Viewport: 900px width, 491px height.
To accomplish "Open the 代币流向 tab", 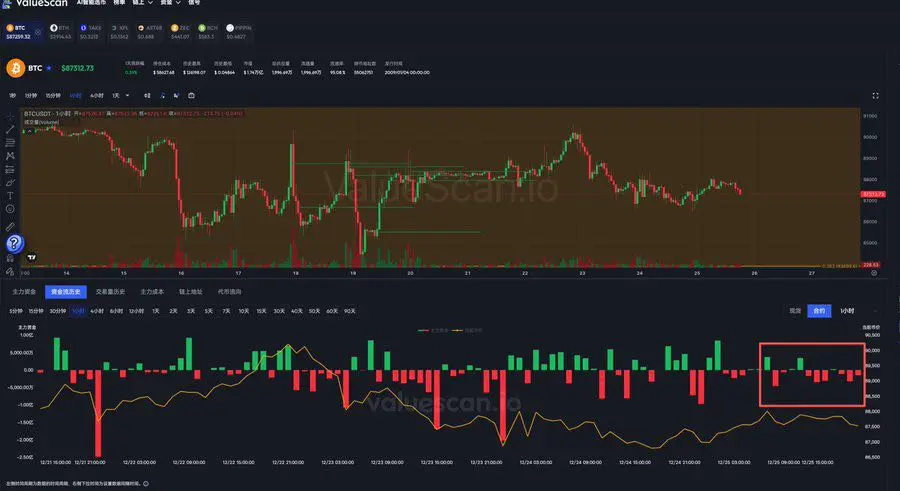I will [x=229, y=292].
